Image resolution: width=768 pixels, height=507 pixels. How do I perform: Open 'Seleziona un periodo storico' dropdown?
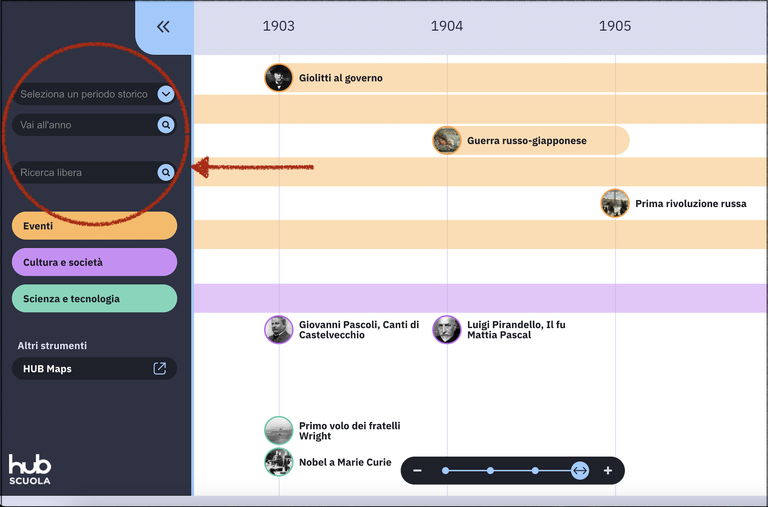(x=166, y=94)
